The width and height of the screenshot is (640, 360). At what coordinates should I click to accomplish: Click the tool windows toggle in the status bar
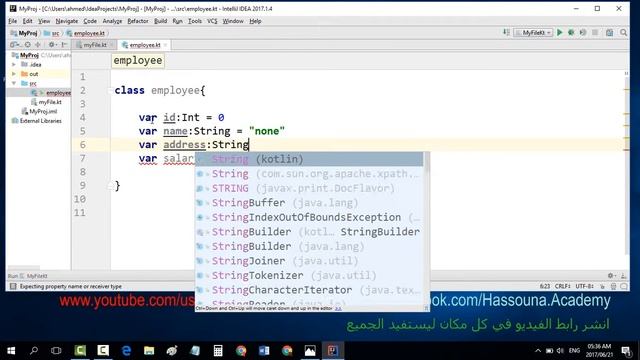coord(13,287)
